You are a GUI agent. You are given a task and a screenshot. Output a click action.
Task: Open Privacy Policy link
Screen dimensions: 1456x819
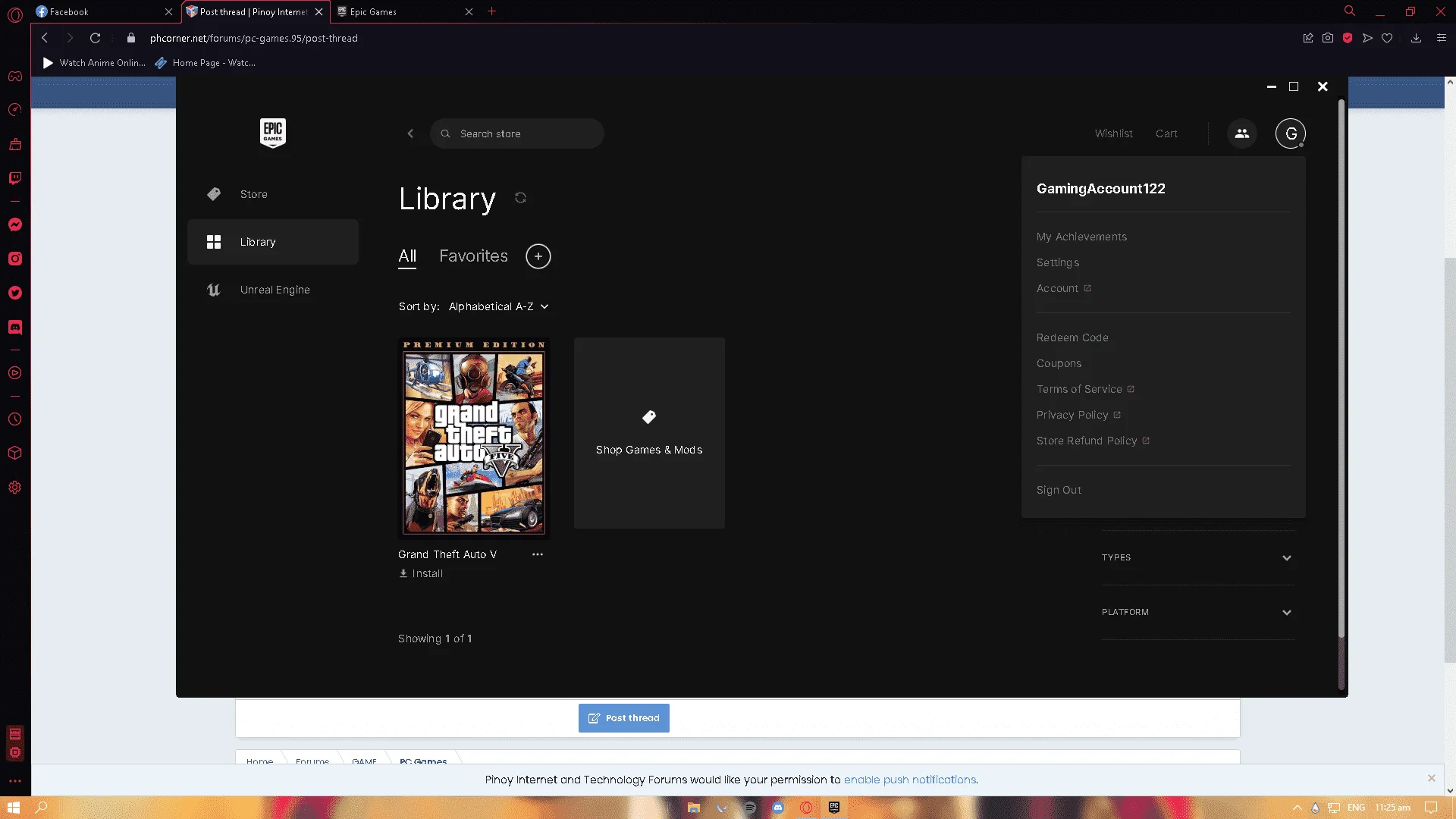[1078, 415]
